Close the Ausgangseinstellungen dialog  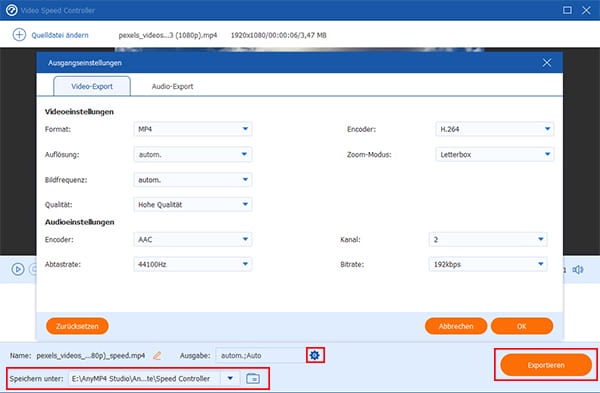(547, 63)
